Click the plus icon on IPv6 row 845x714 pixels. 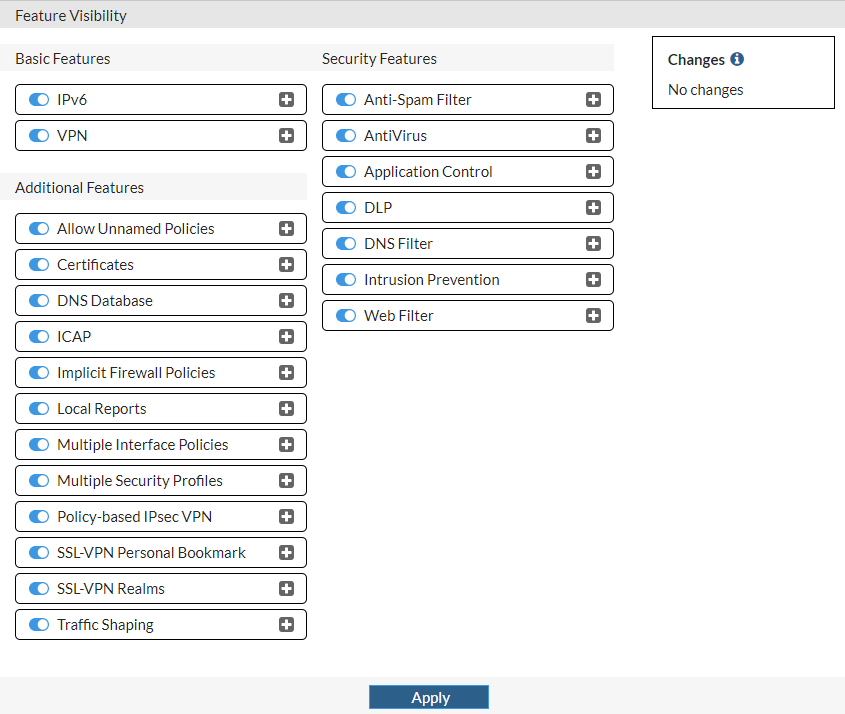[x=286, y=100]
